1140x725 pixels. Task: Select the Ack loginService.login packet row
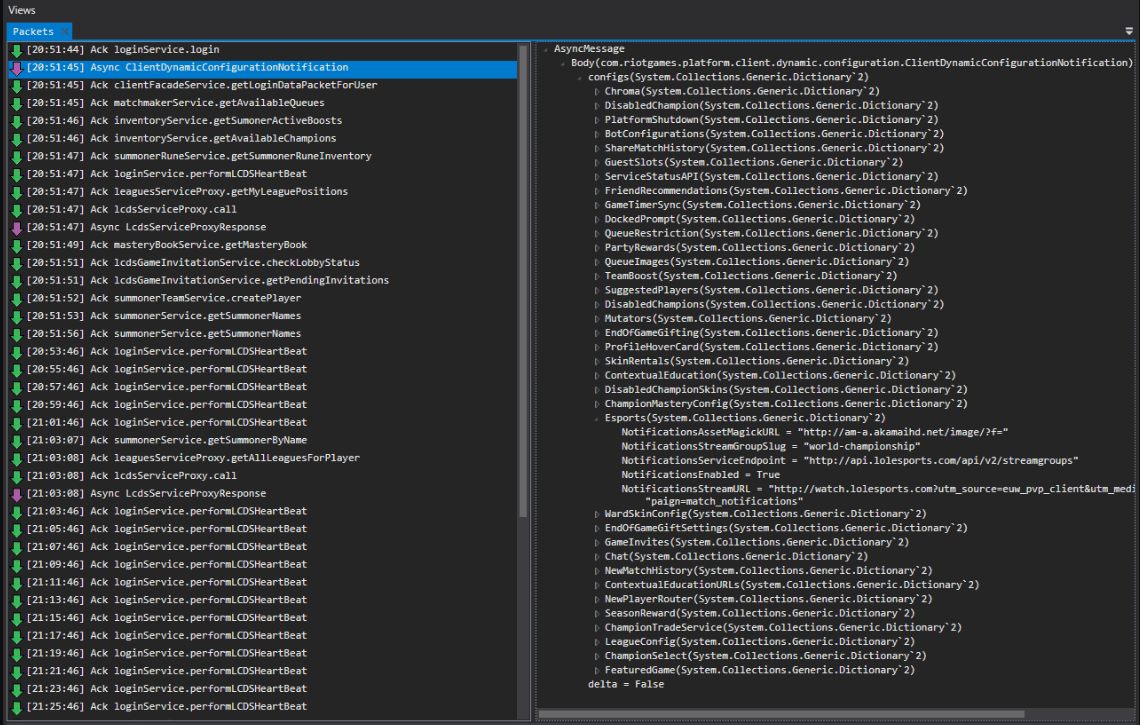(x=262, y=49)
